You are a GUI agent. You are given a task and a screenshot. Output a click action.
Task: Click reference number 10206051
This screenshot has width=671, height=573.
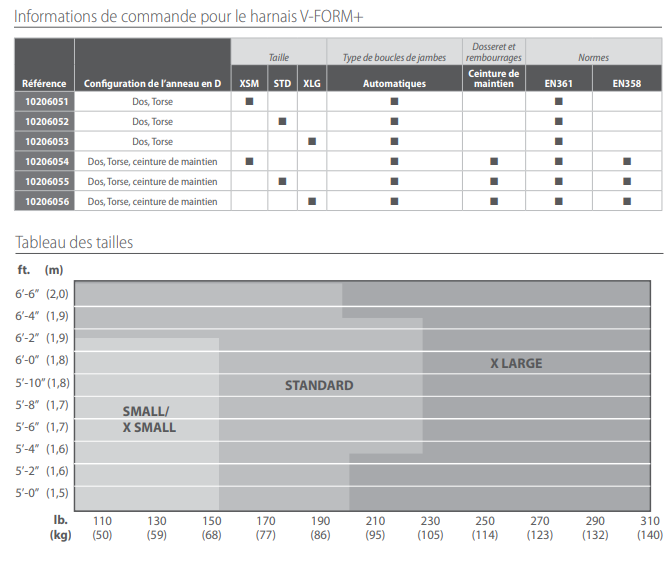pyautogui.click(x=47, y=102)
